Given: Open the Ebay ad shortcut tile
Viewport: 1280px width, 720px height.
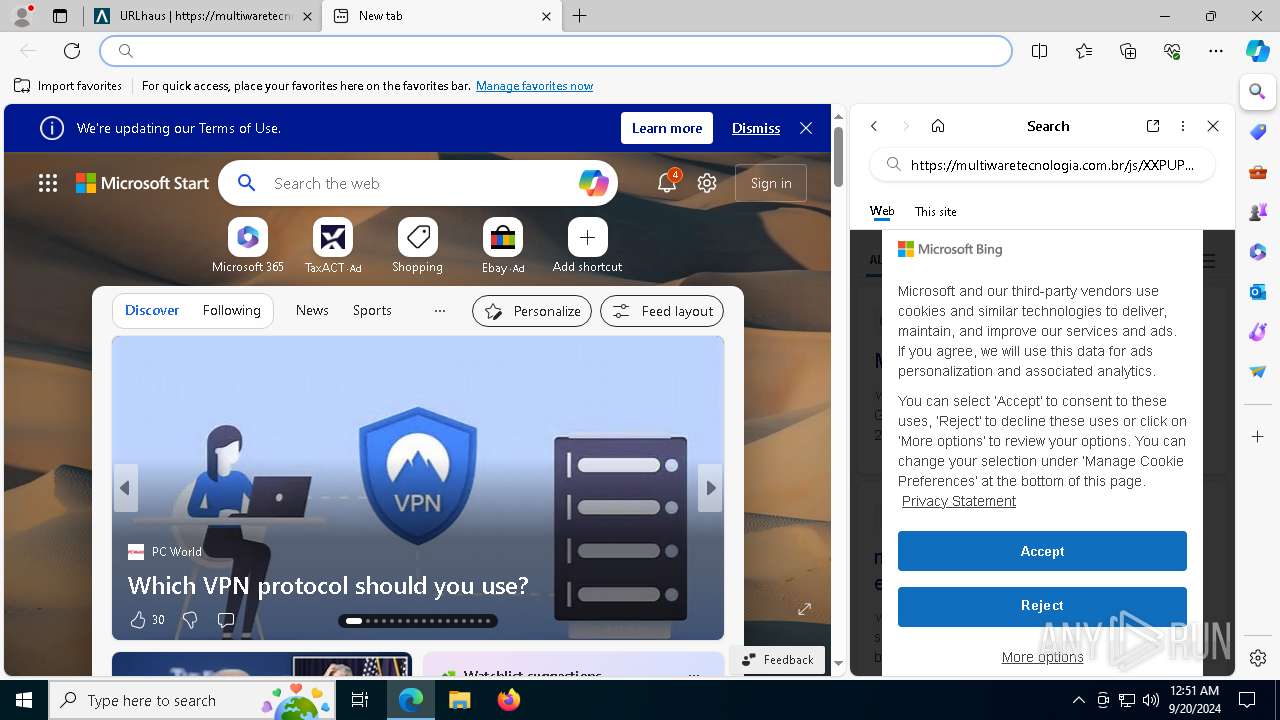Looking at the screenshot, I should [x=503, y=246].
